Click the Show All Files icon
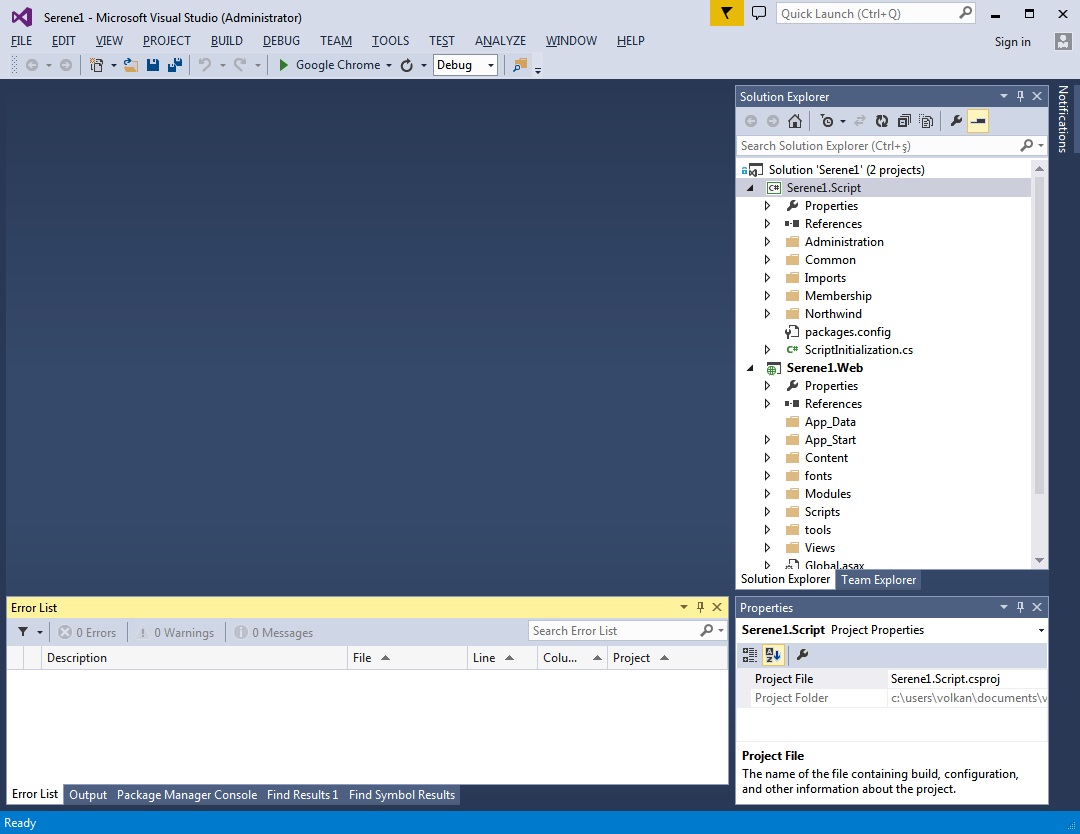1080x834 pixels. click(926, 121)
